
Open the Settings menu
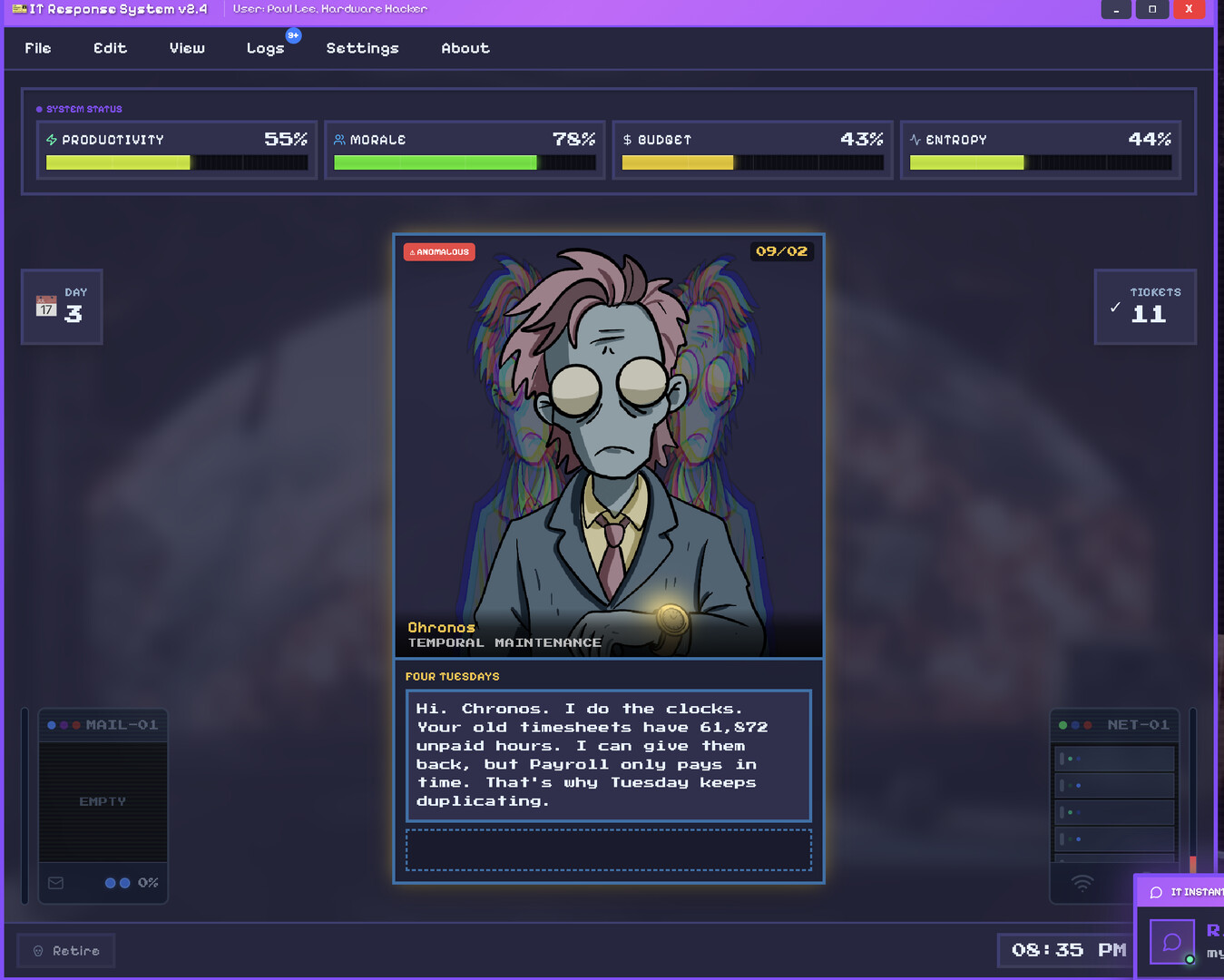pos(362,48)
